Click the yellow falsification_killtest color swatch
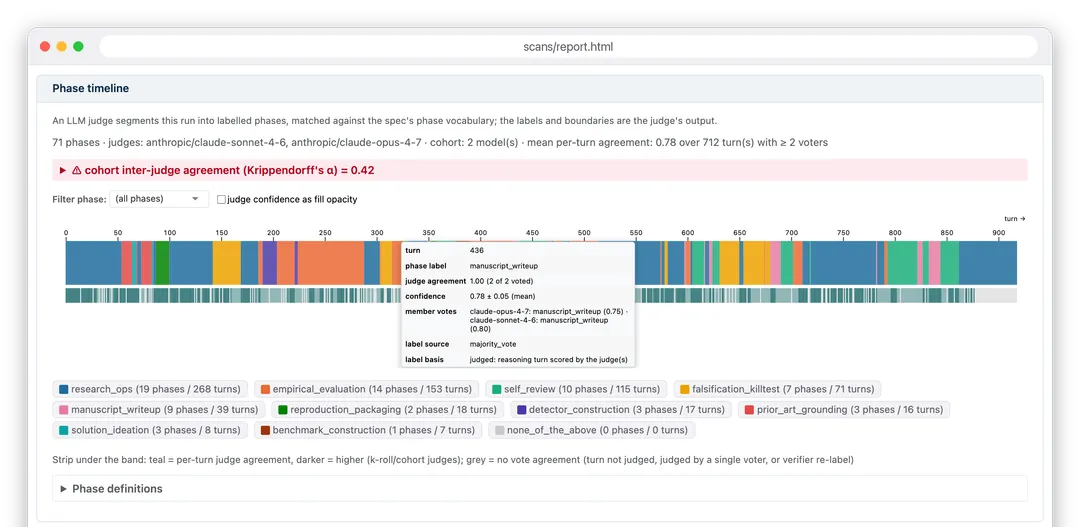Image resolution: width=1080 pixels, height=527 pixels. pos(684,389)
